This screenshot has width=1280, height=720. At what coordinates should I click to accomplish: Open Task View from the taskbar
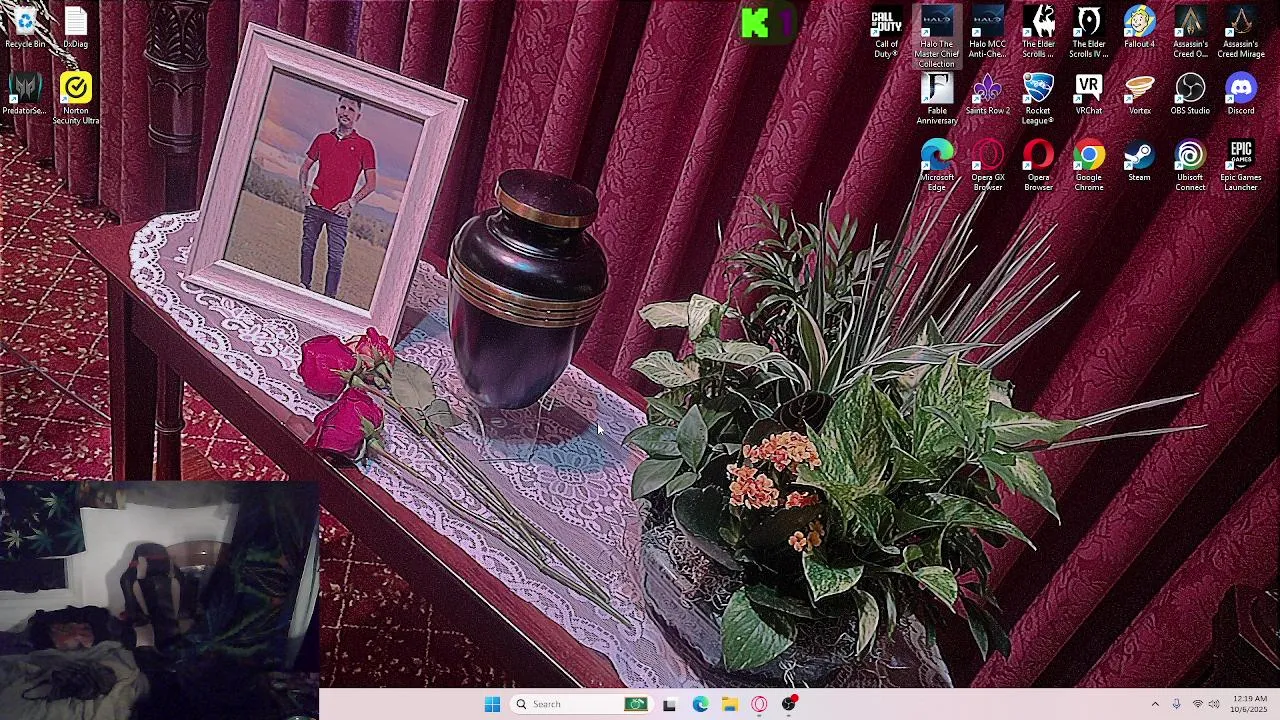click(669, 704)
